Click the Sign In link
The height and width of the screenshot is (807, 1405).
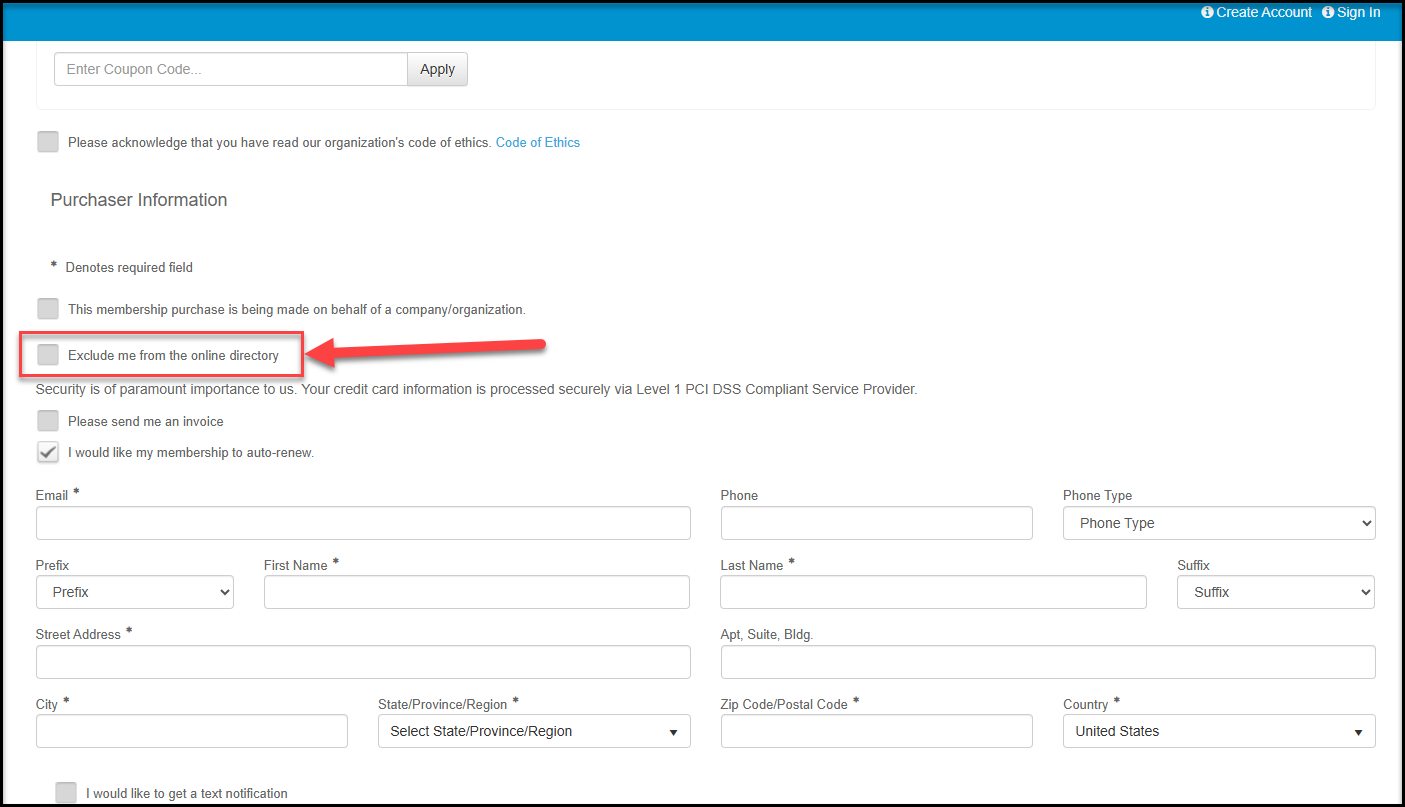pos(1358,12)
